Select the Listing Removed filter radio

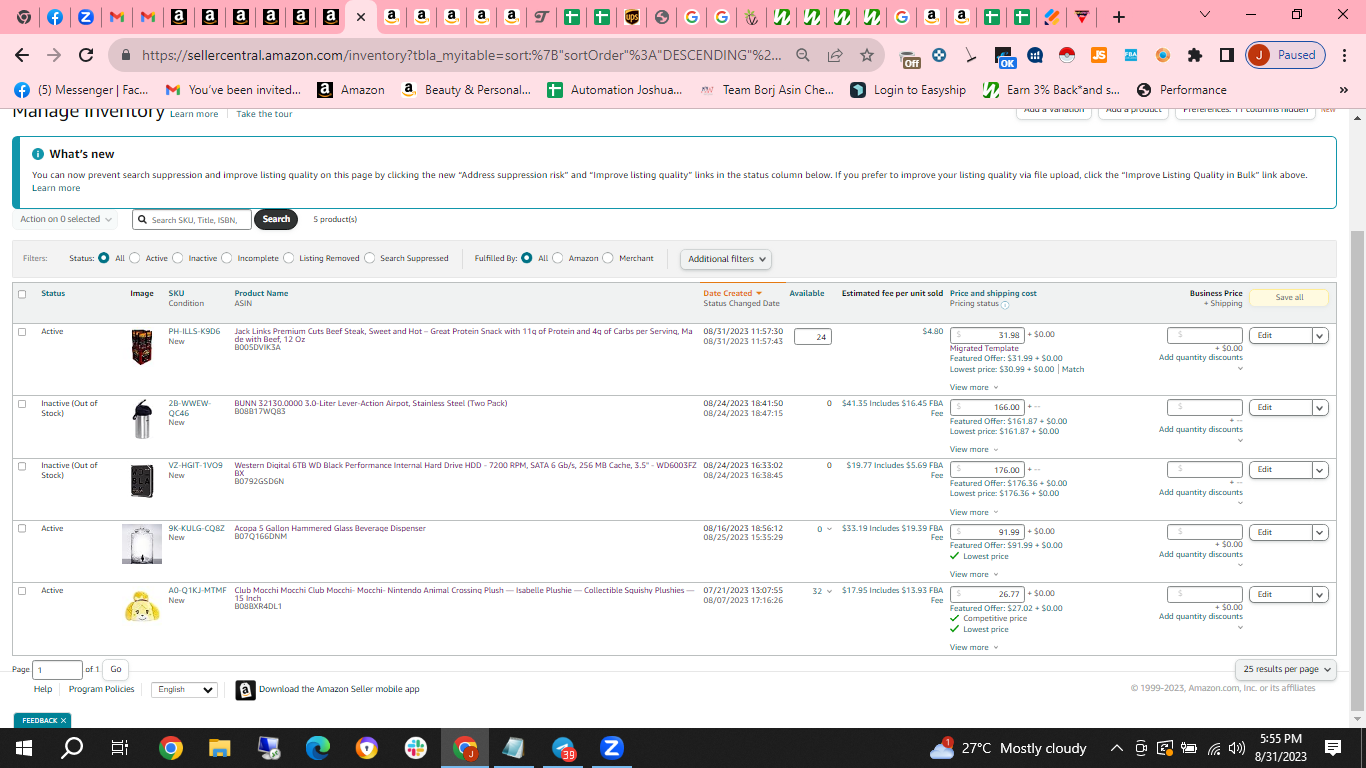click(x=289, y=258)
